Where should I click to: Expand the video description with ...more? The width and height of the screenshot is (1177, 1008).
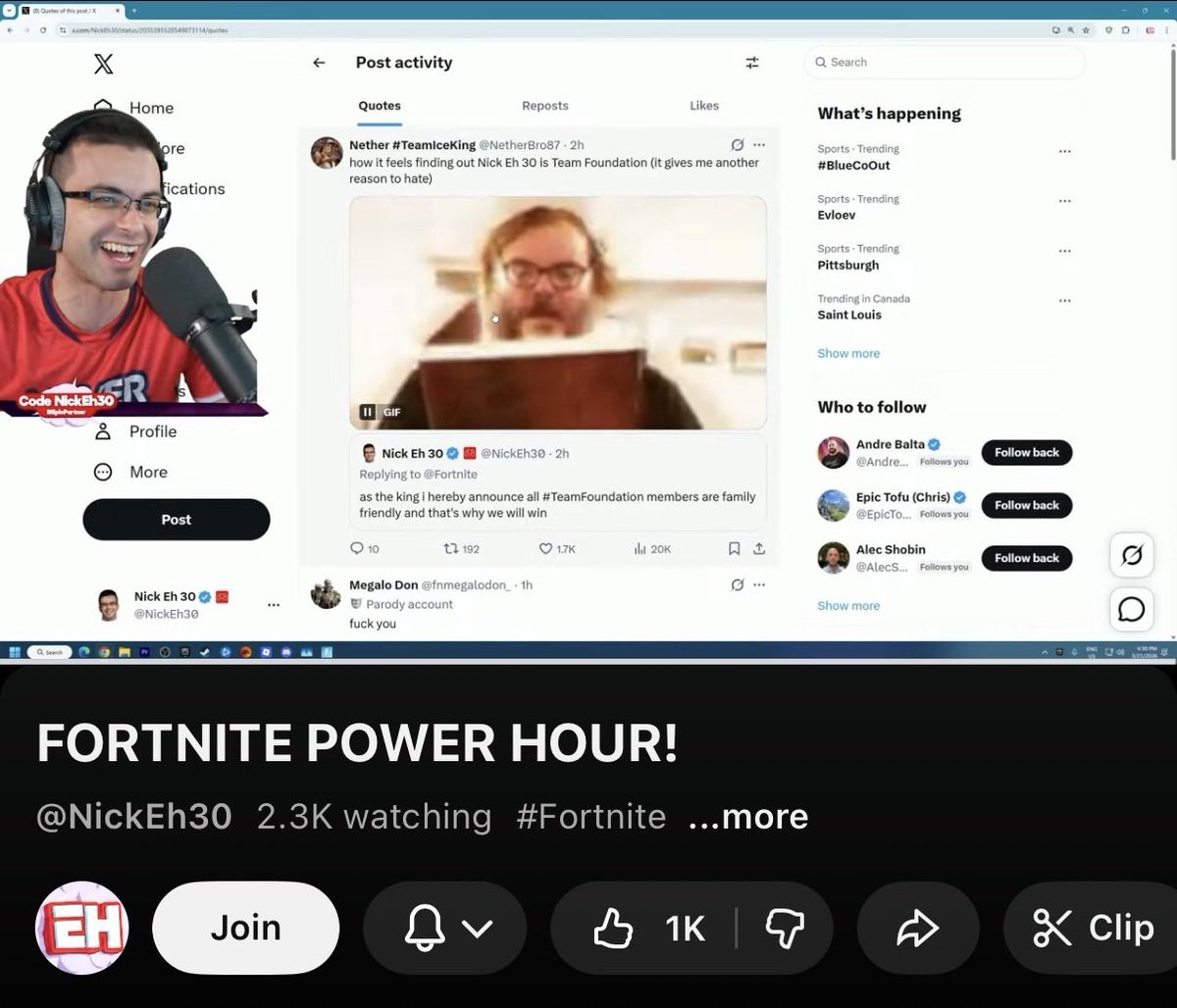coord(748,816)
